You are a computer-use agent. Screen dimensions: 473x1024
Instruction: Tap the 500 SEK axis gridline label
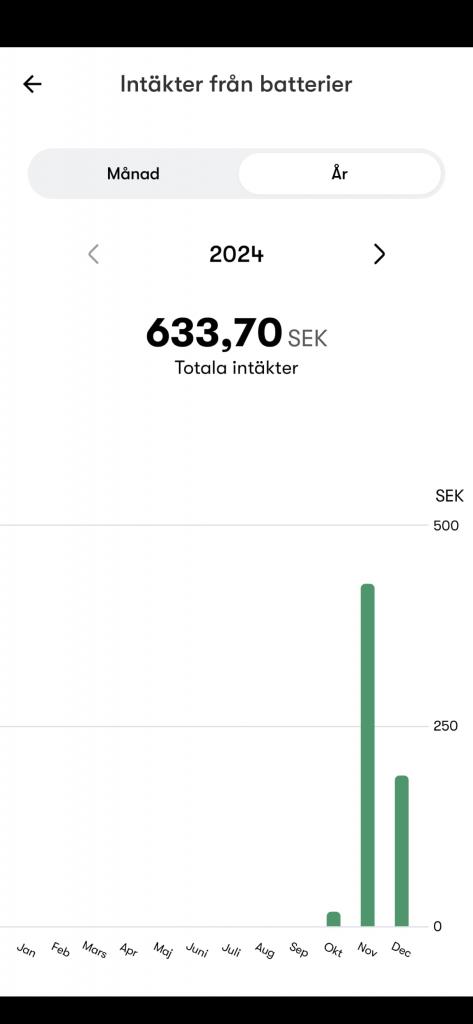point(446,525)
